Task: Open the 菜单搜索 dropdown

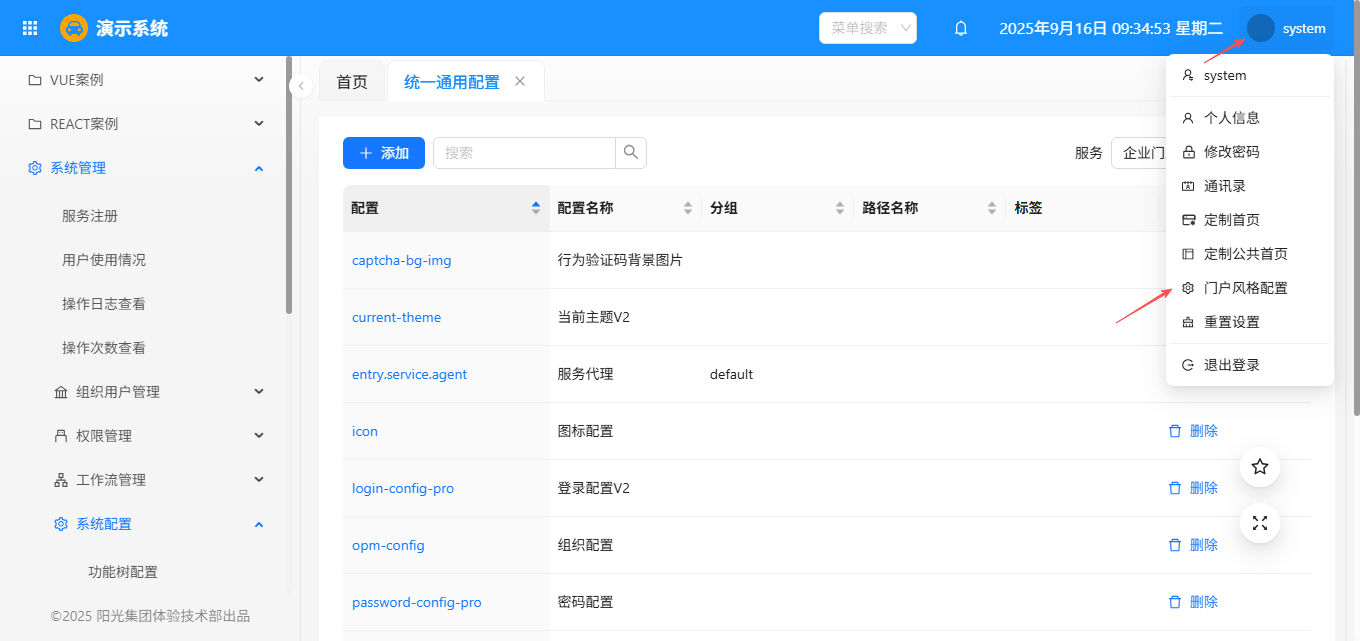Action: pyautogui.click(x=867, y=28)
